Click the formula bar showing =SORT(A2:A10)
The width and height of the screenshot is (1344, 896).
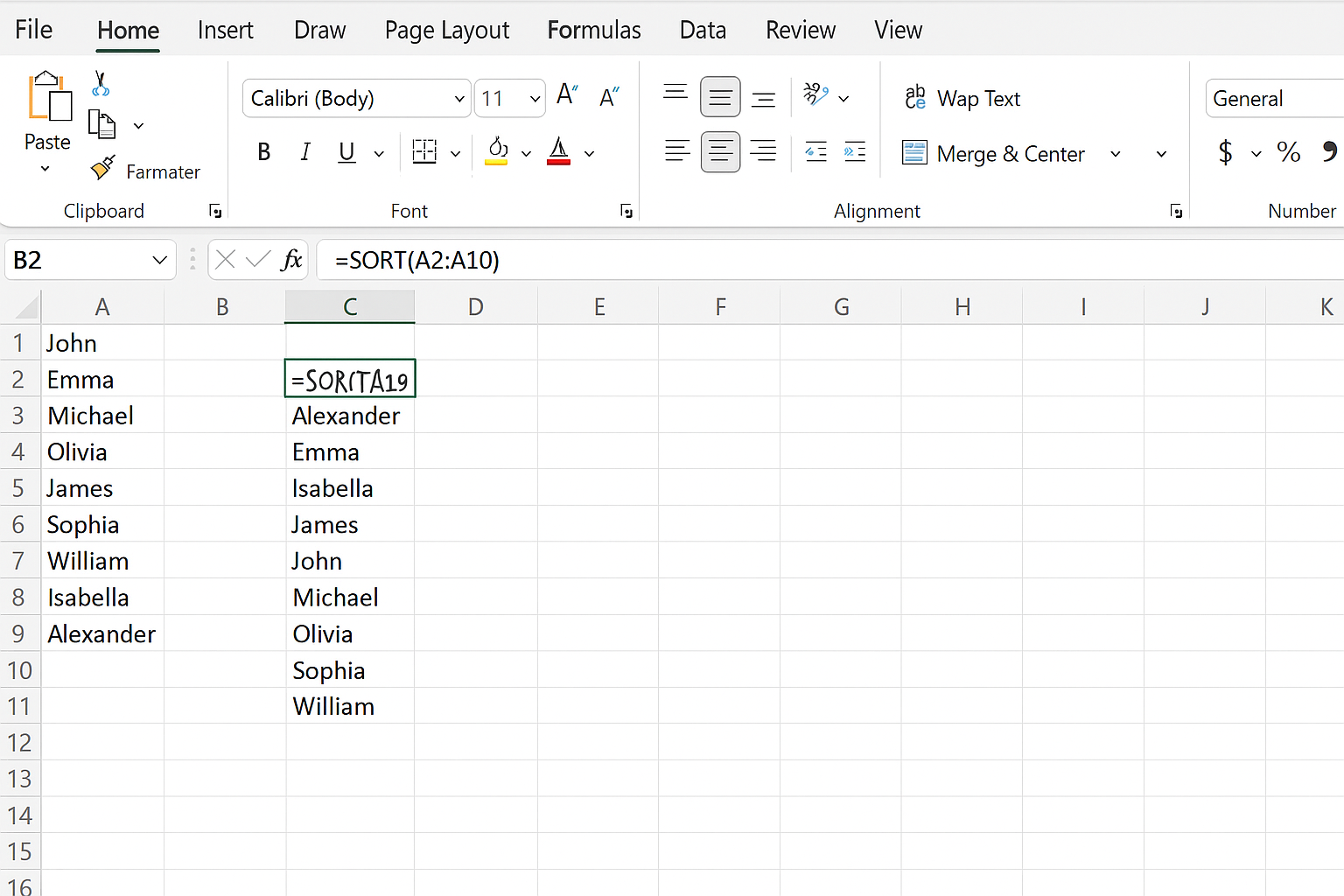(x=829, y=260)
